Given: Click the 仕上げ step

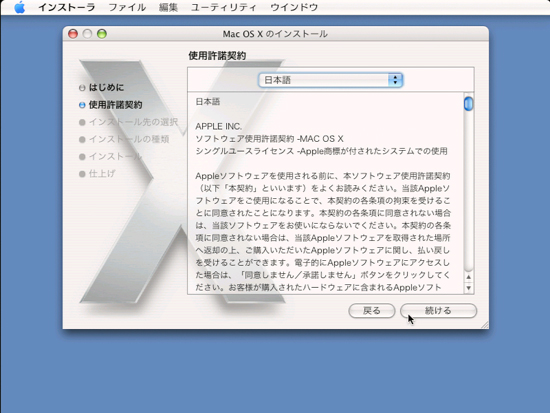Looking at the screenshot, I should pyautogui.click(x=102, y=173).
